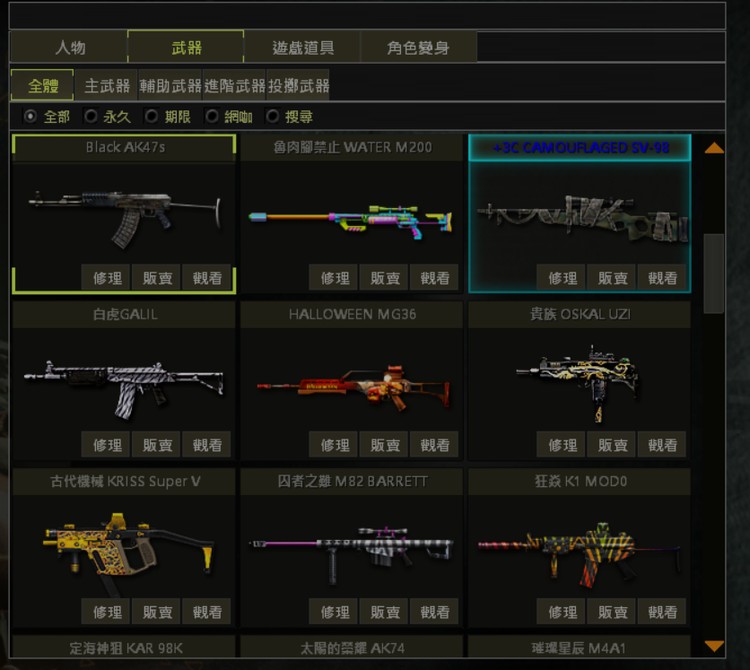The height and width of the screenshot is (670, 750).
Task: Filter by 進階武器 category
Action: pyautogui.click(x=234, y=85)
